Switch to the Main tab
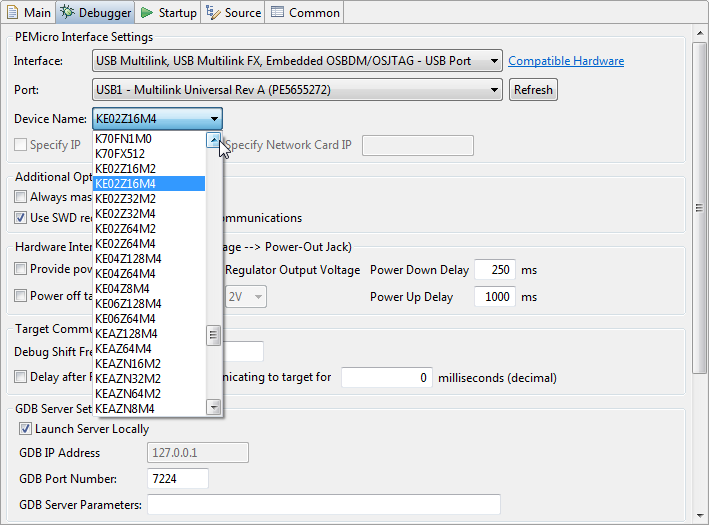The width and height of the screenshot is (709, 525). point(28,12)
